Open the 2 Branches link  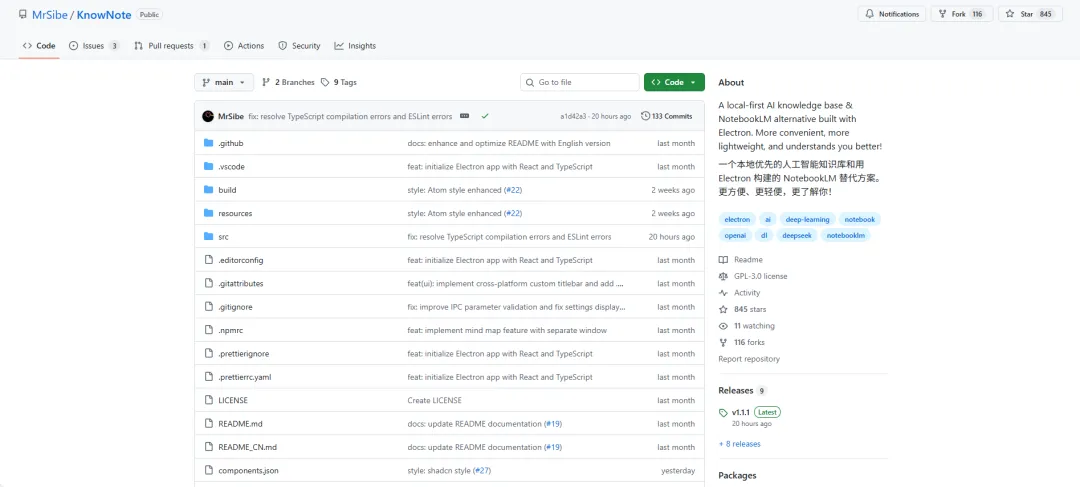(x=289, y=83)
